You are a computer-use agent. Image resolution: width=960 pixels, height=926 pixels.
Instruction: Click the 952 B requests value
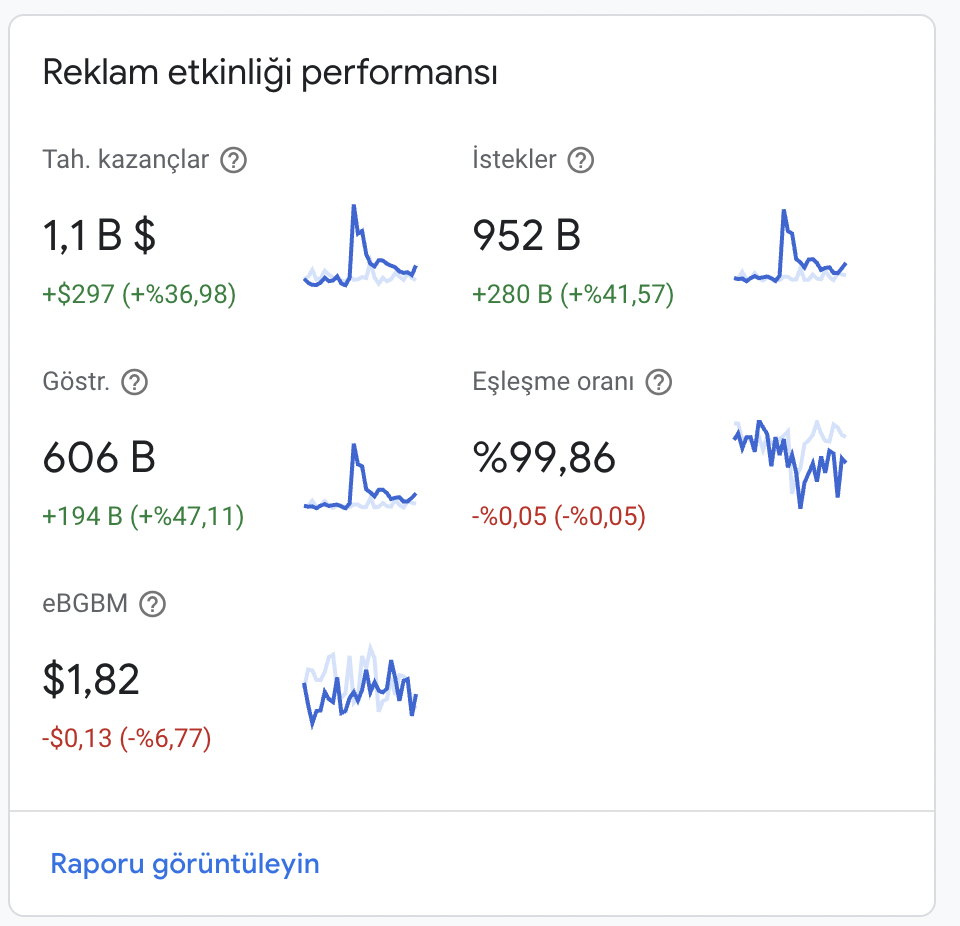[x=527, y=235]
